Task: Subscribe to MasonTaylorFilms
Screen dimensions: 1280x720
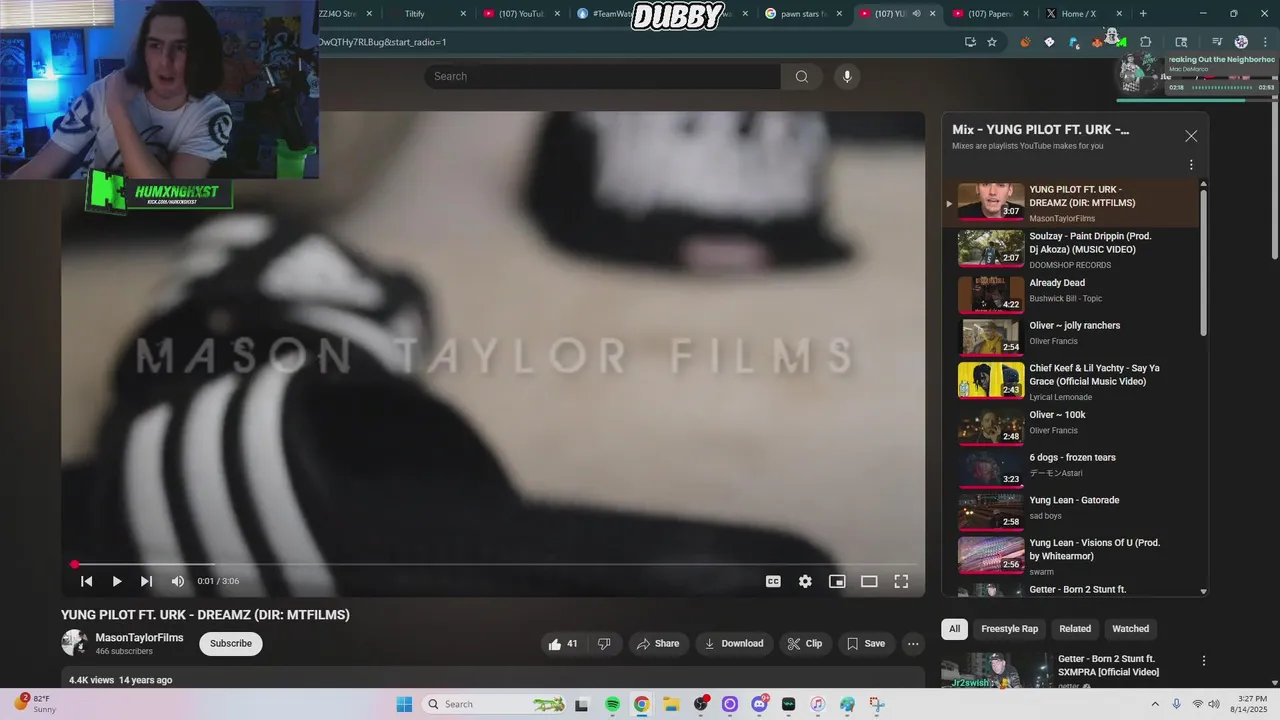Action: tap(231, 644)
